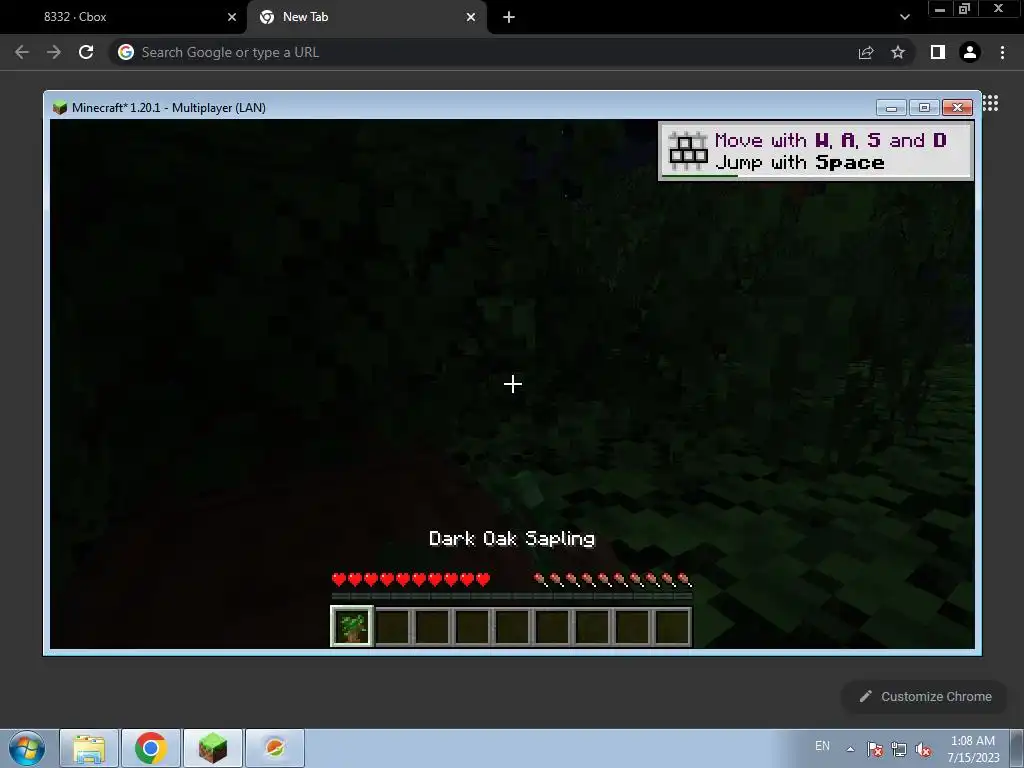Click the Customize Chrome button

tap(925, 697)
